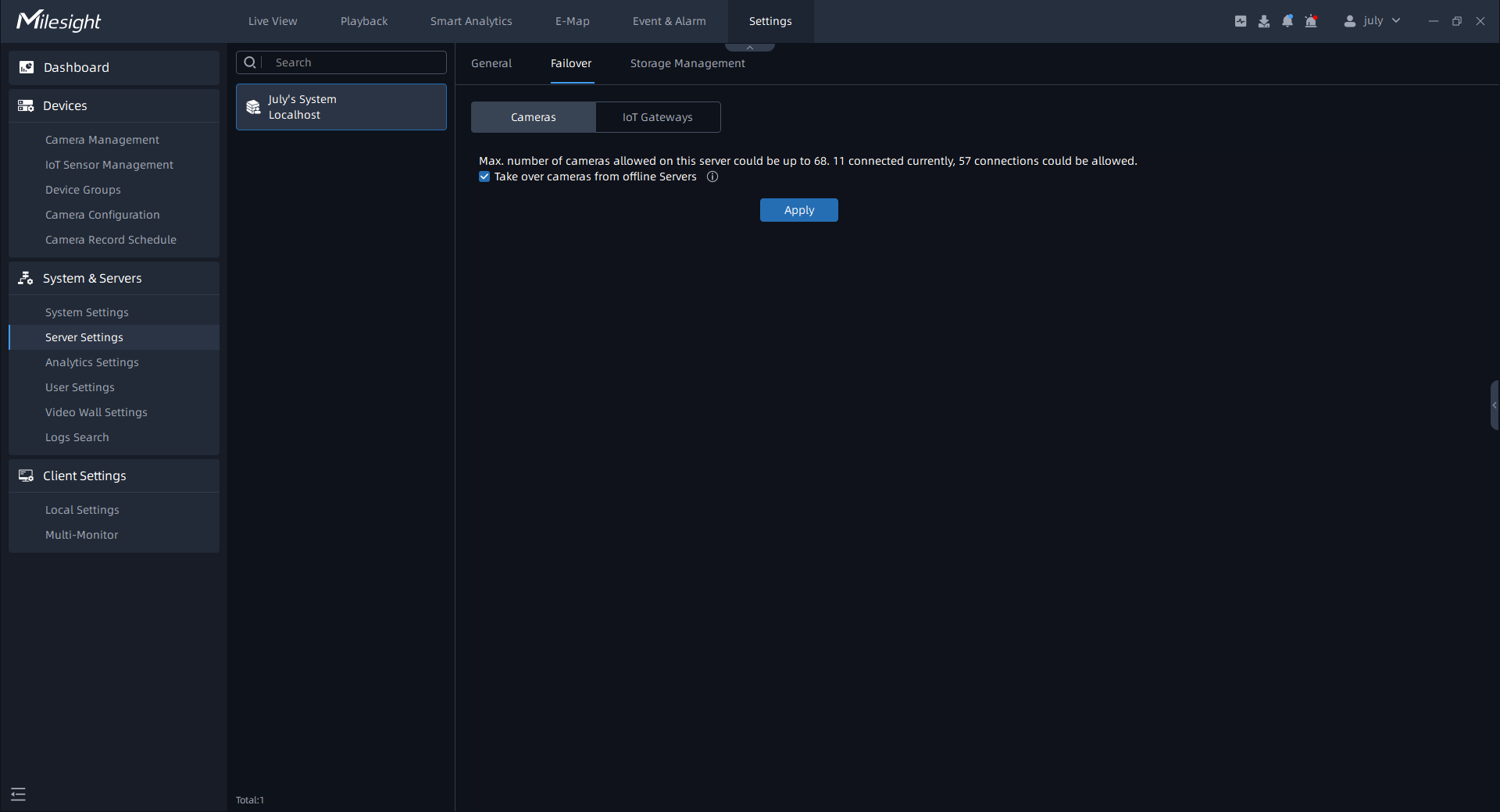Click the server Search input field
Image resolution: width=1500 pixels, height=812 pixels.
[x=355, y=62]
